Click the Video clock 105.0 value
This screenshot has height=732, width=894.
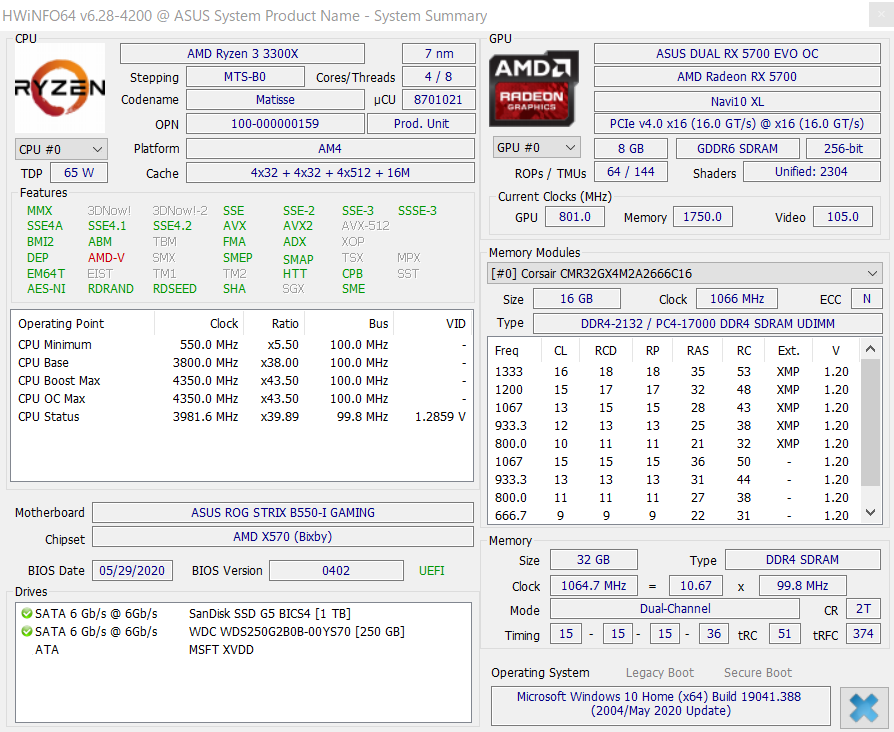point(843,217)
